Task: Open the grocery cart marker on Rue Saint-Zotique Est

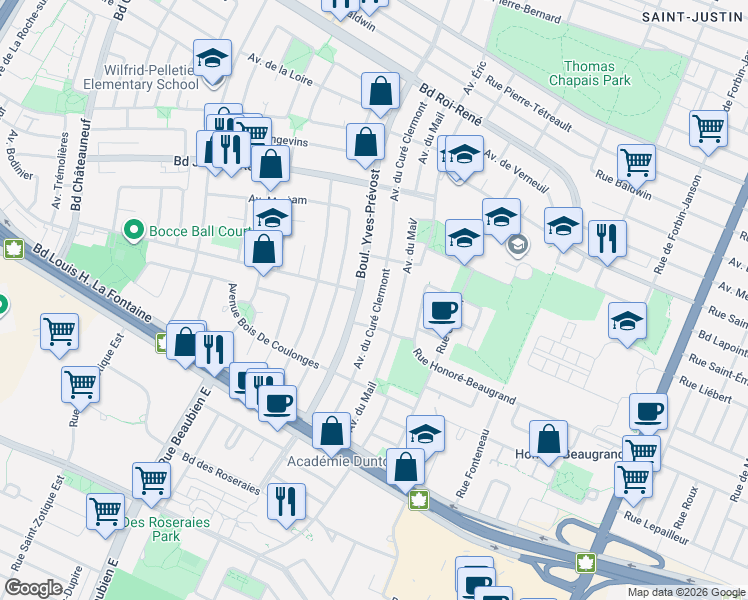Action: [81, 387]
